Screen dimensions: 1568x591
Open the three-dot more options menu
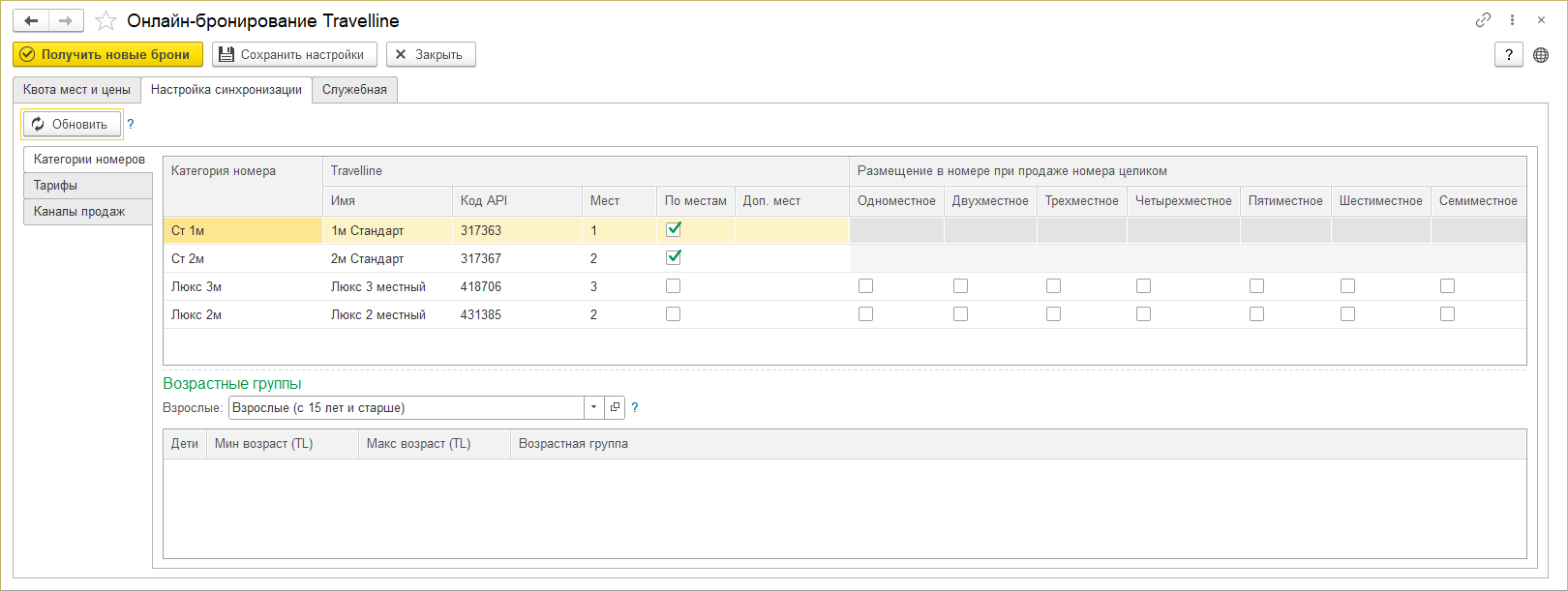point(1512,20)
